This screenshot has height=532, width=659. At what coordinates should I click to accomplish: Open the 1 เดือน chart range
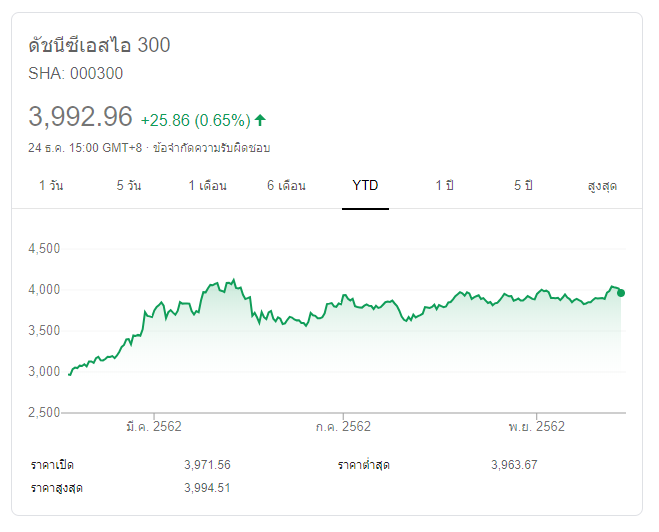tap(208, 186)
